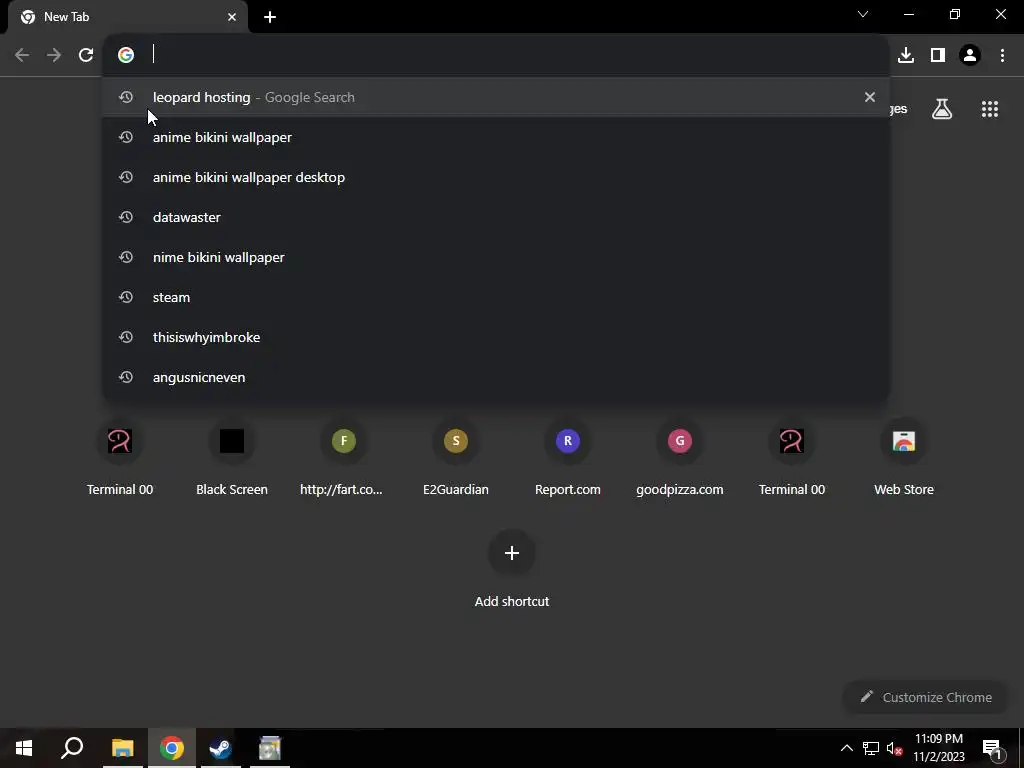Open the Chrome three-dot menu

coord(1002,55)
